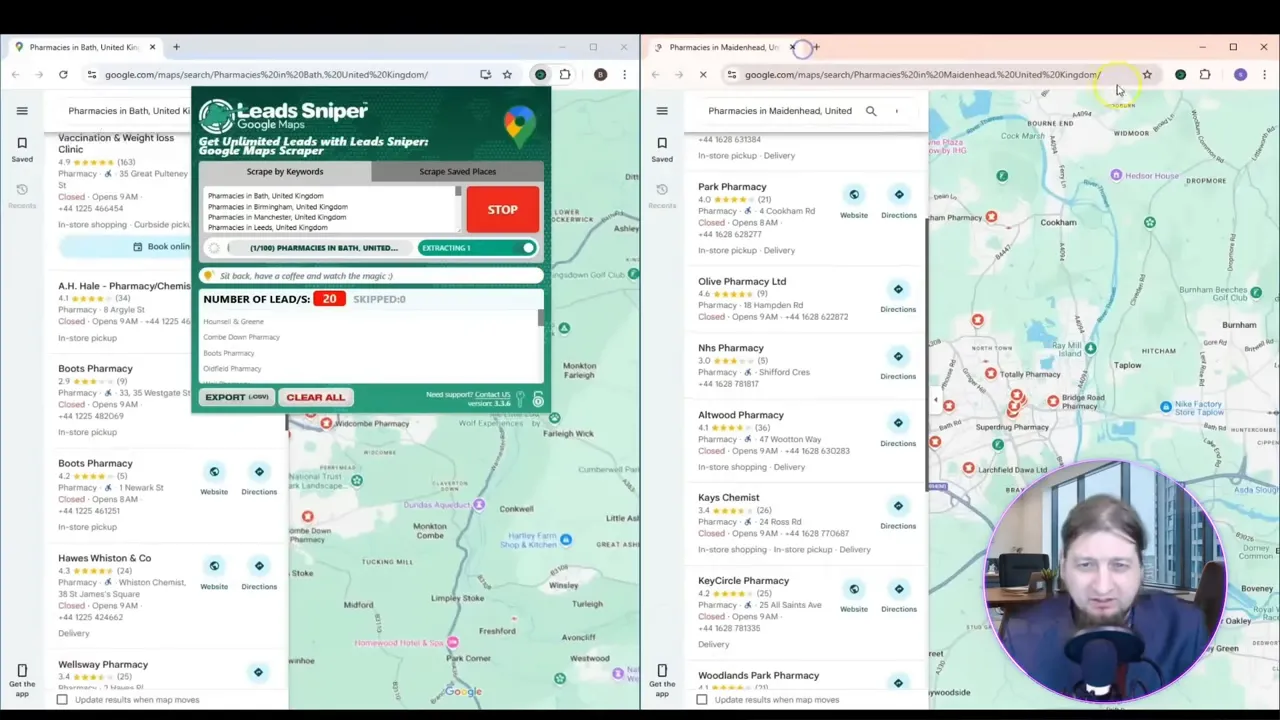Image resolution: width=1280 pixels, height=720 pixels.
Task: Click the search icon in the Maidenhead search box
Action: (x=871, y=111)
